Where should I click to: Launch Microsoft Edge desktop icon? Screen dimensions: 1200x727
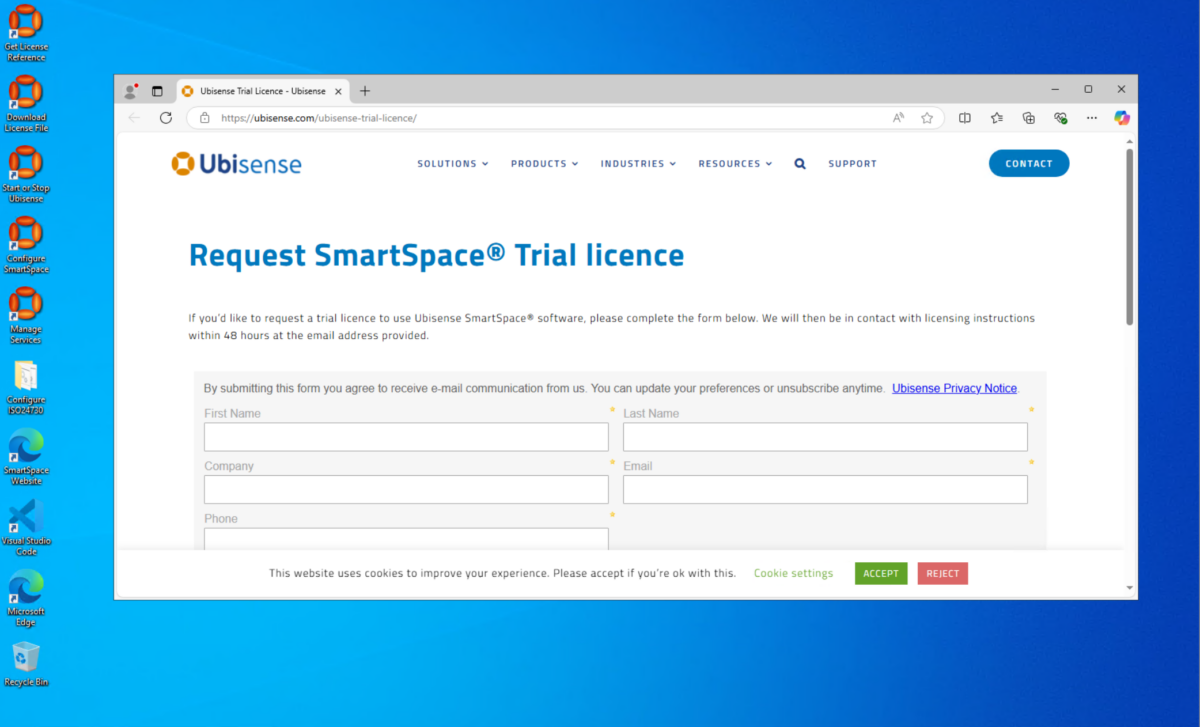(x=26, y=596)
